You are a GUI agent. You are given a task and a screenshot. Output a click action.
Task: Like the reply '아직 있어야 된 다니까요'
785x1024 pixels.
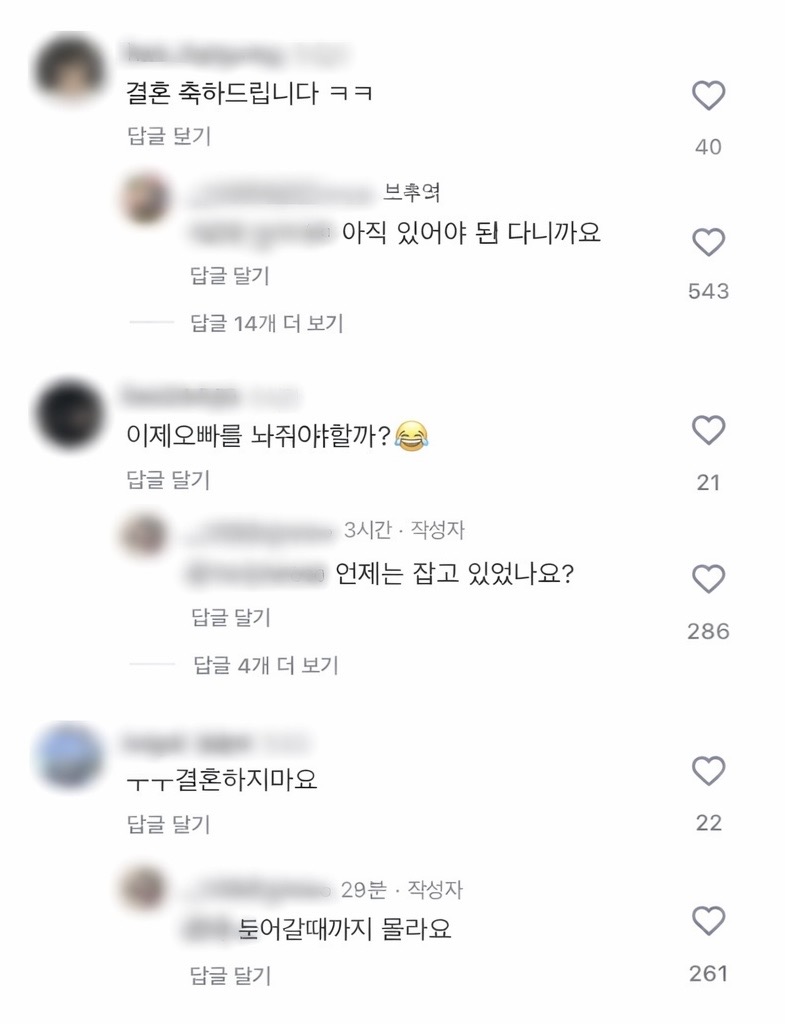709,242
